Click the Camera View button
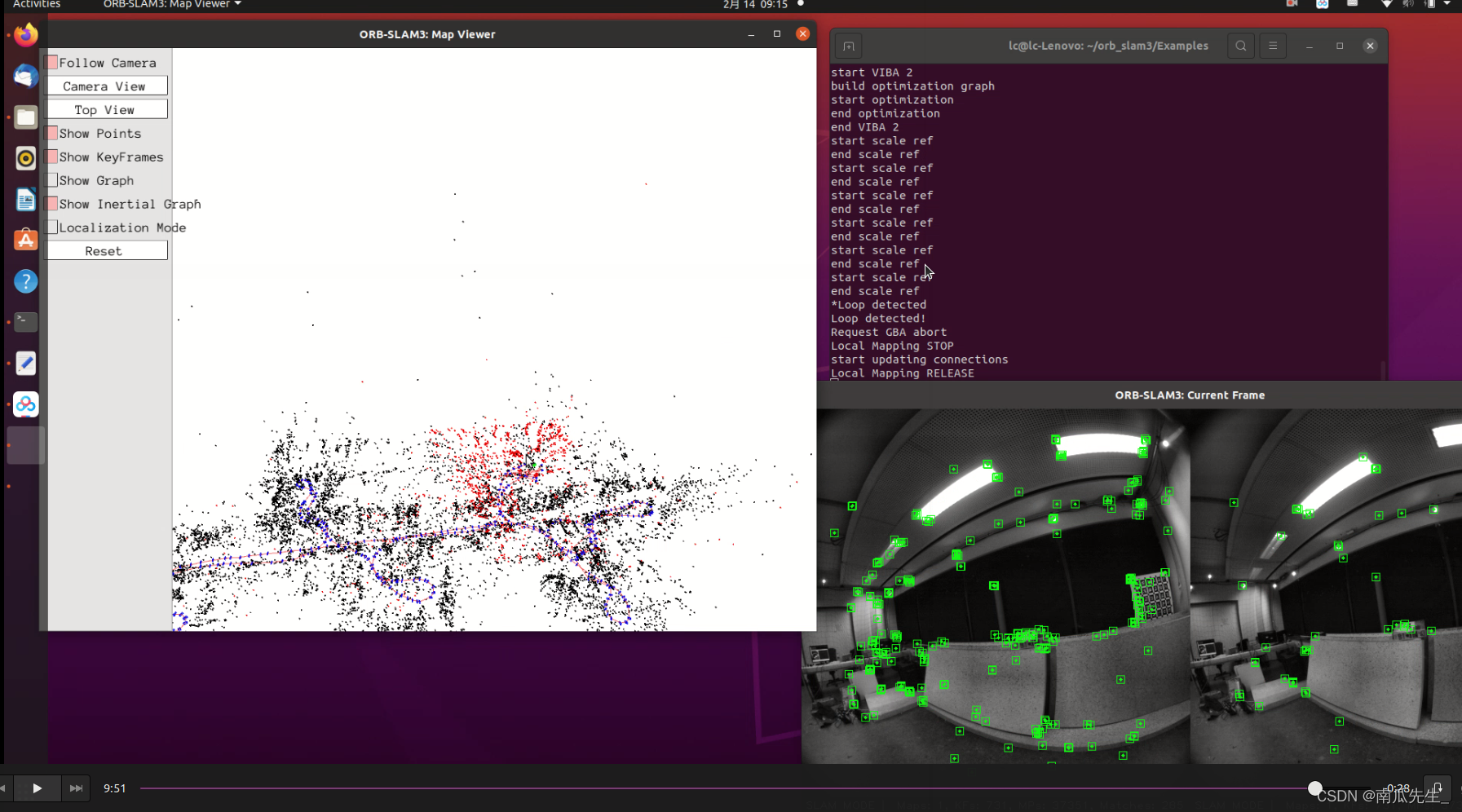Viewport: 1462px width, 812px height. (107, 86)
